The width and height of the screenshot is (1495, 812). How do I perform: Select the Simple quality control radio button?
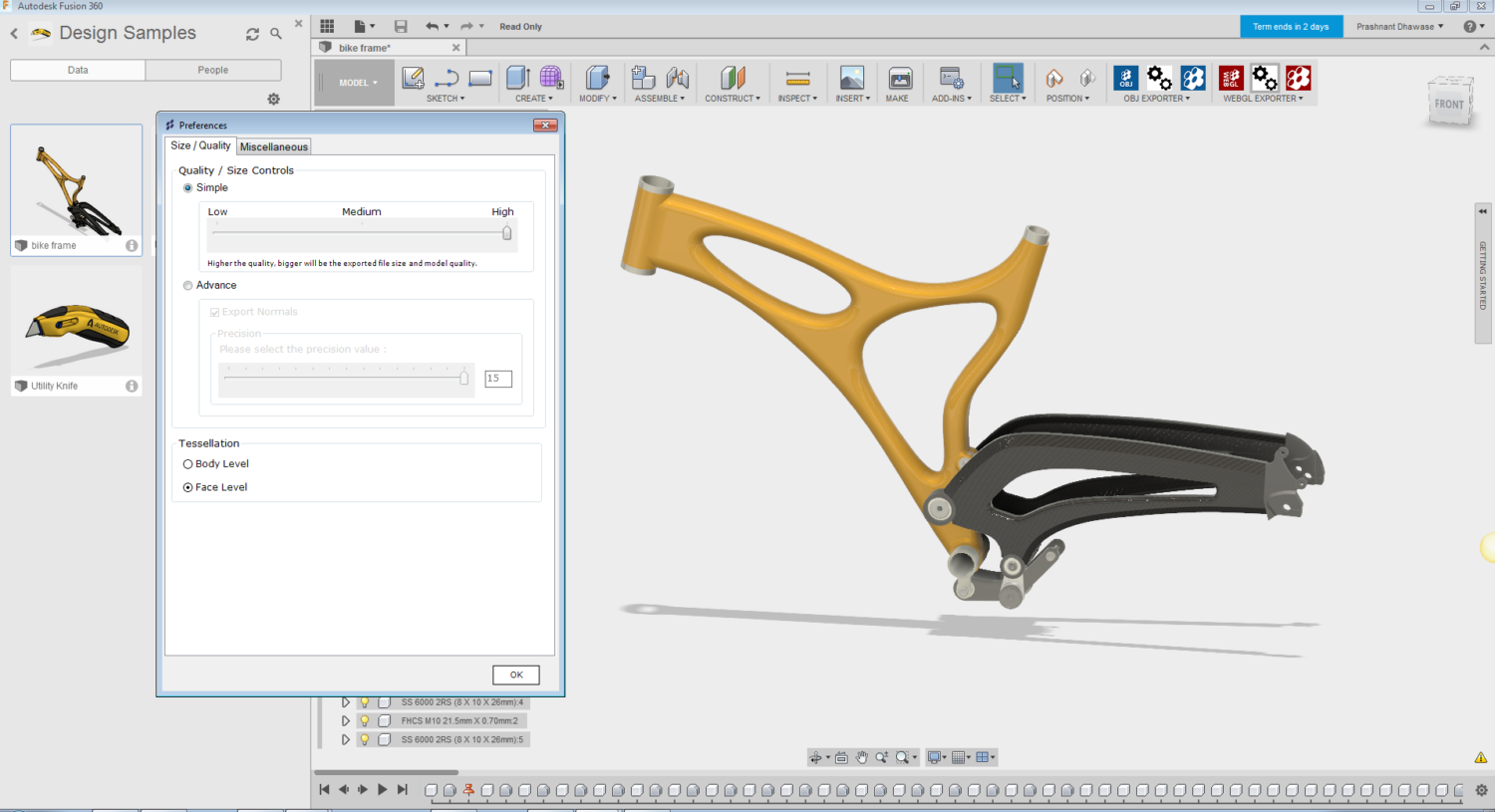coord(187,187)
